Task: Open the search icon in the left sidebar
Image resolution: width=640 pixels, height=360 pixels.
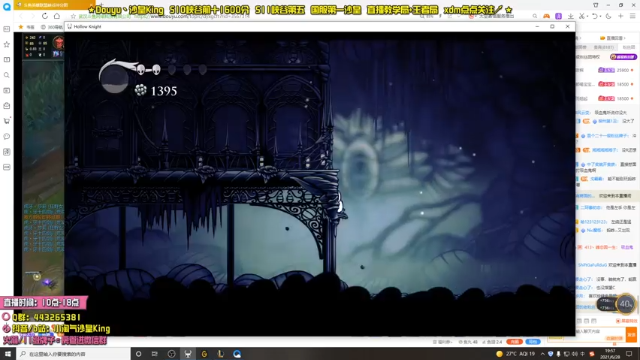Action: pos(7,75)
